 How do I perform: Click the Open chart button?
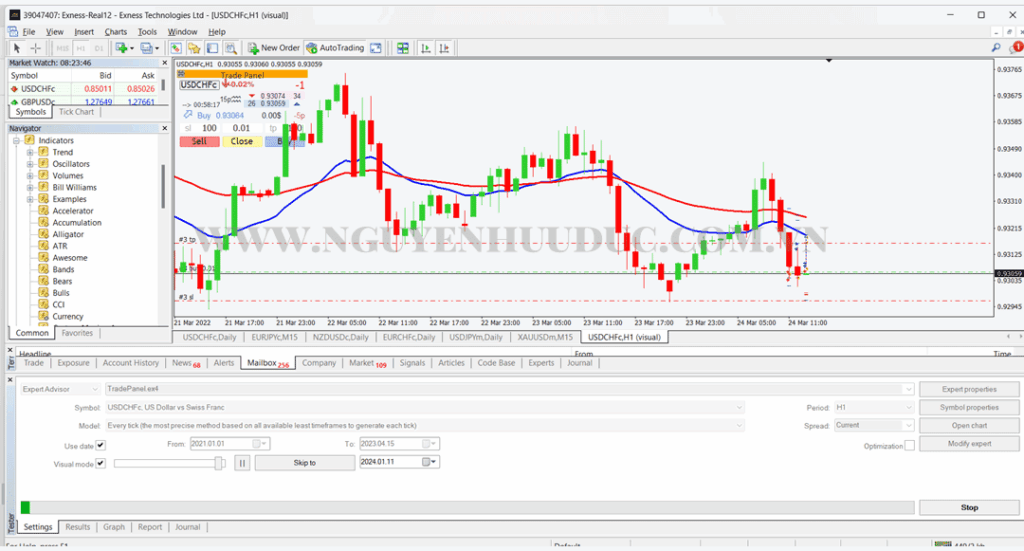(969, 425)
